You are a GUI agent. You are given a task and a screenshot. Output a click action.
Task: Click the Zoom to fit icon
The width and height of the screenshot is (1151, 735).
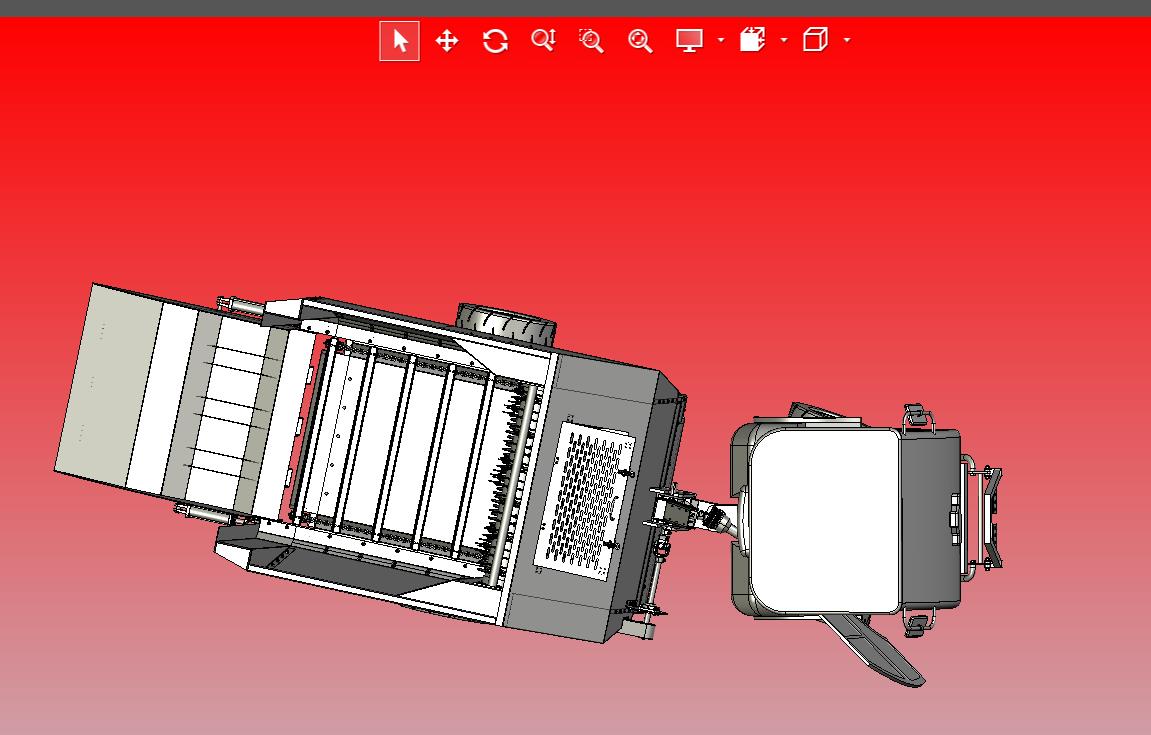coord(640,40)
